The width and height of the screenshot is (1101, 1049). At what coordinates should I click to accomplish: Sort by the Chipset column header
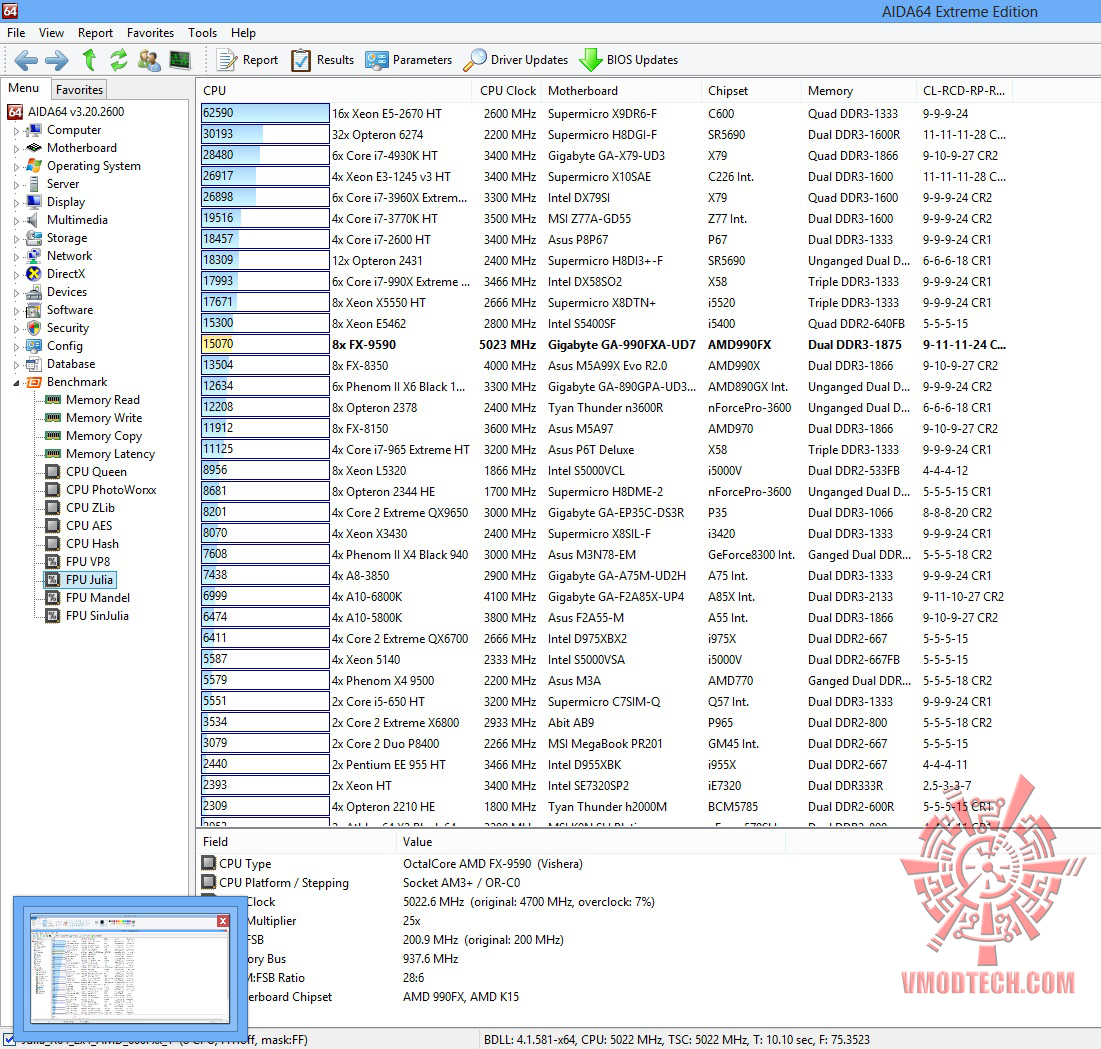click(751, 91)
